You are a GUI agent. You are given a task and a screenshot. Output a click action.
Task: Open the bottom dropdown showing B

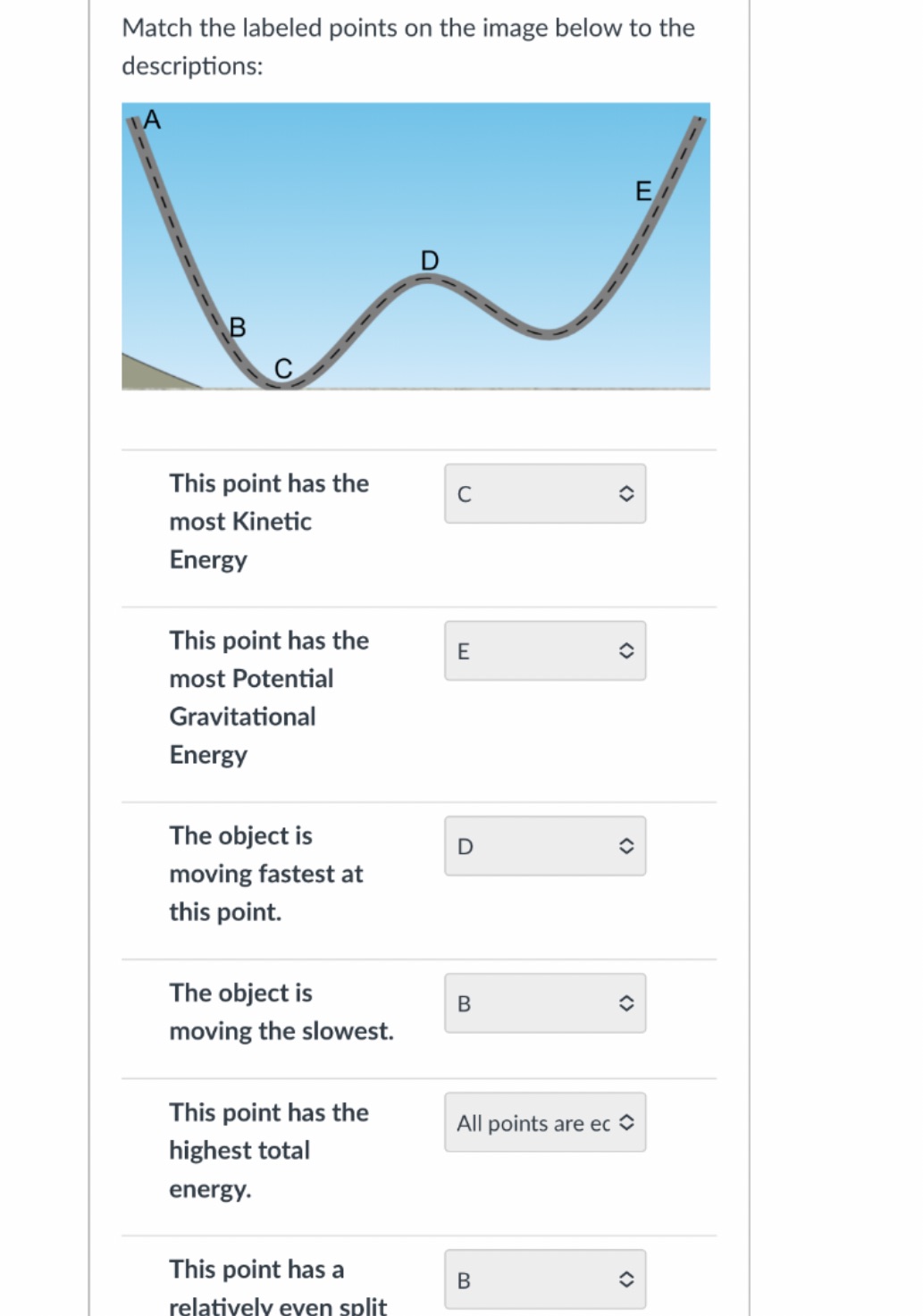pyautogui.click(x=545, y=1279)
